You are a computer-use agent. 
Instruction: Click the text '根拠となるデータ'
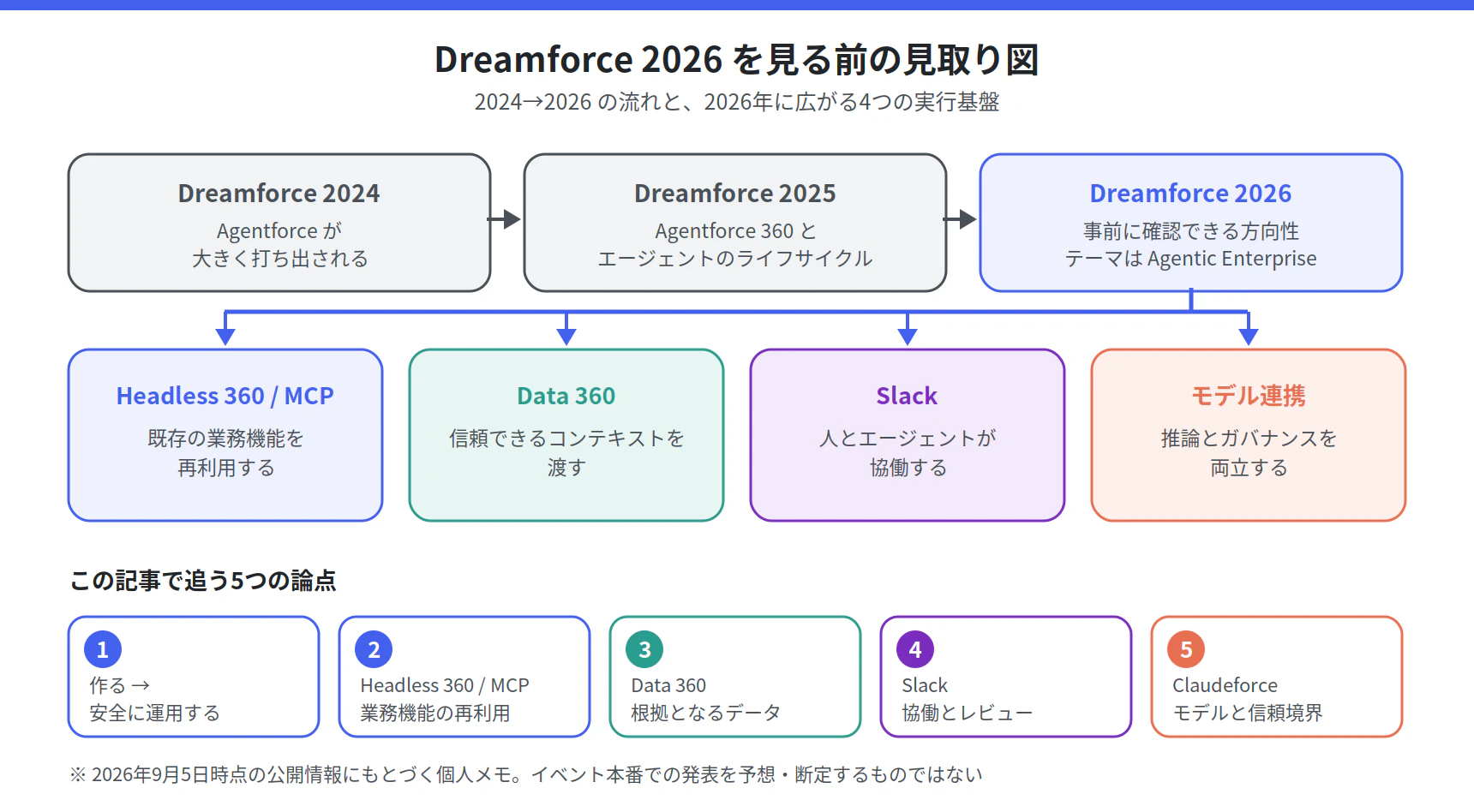[706, 713]
